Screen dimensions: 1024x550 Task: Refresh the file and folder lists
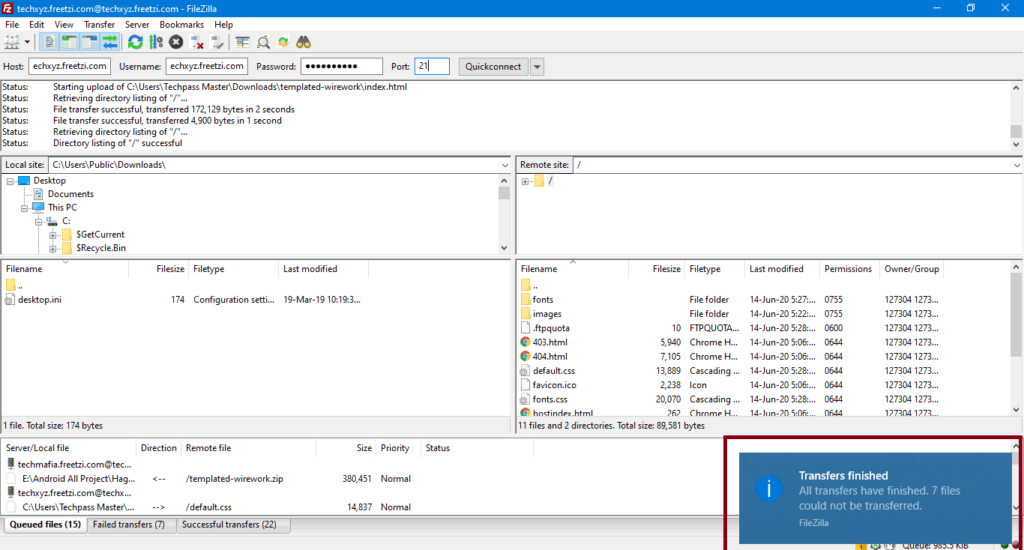[x=135, y=42]
